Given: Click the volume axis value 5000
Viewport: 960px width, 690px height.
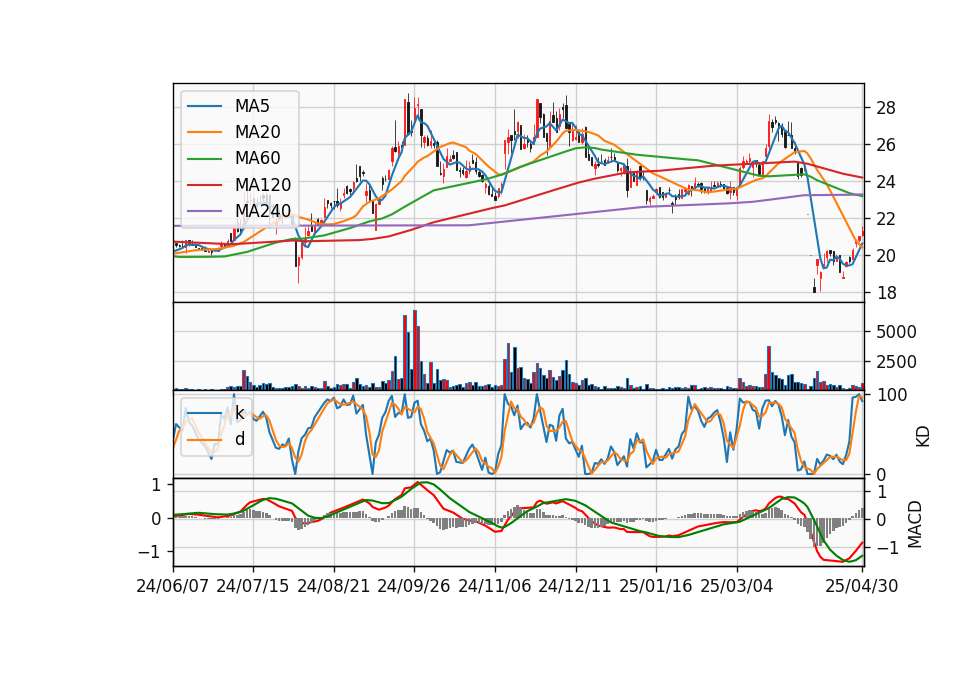Looking at the screenshot, I should 896,332.
